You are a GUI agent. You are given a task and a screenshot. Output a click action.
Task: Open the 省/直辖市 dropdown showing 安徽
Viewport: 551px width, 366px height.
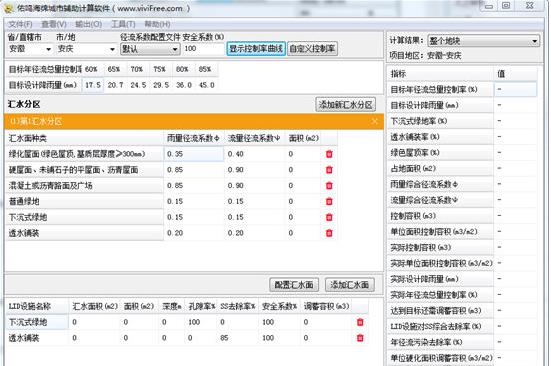[30, 49]
